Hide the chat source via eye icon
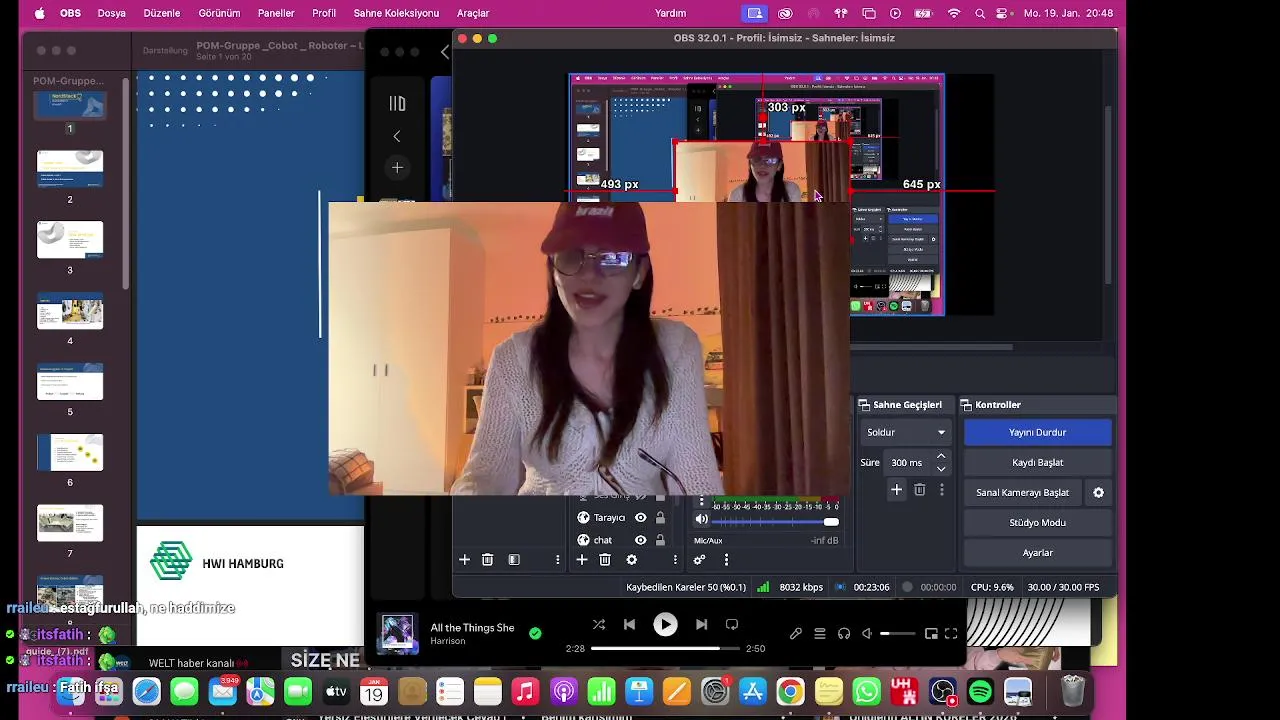The height and width of the screenshot is (720, 1280). 641,540
